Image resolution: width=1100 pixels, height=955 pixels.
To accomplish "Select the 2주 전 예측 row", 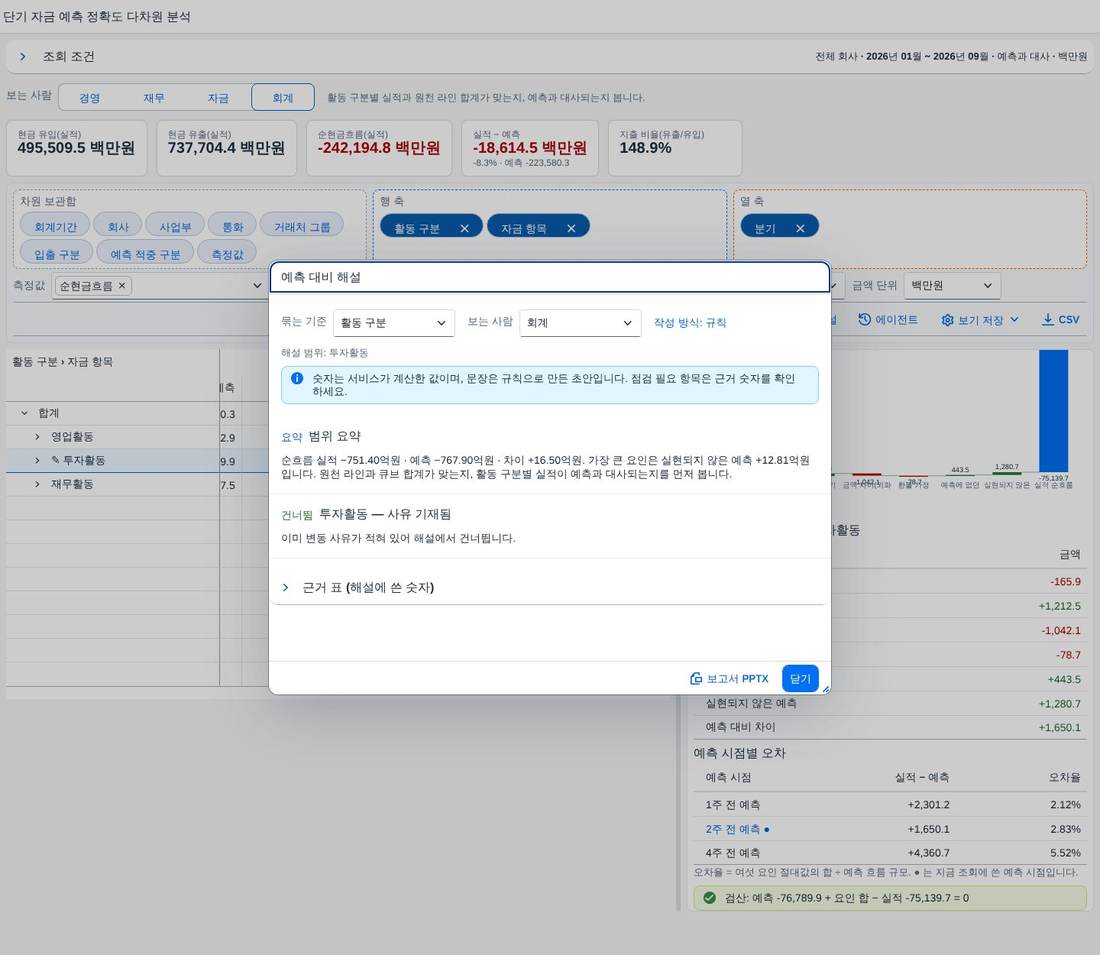I will pos(890,829).
